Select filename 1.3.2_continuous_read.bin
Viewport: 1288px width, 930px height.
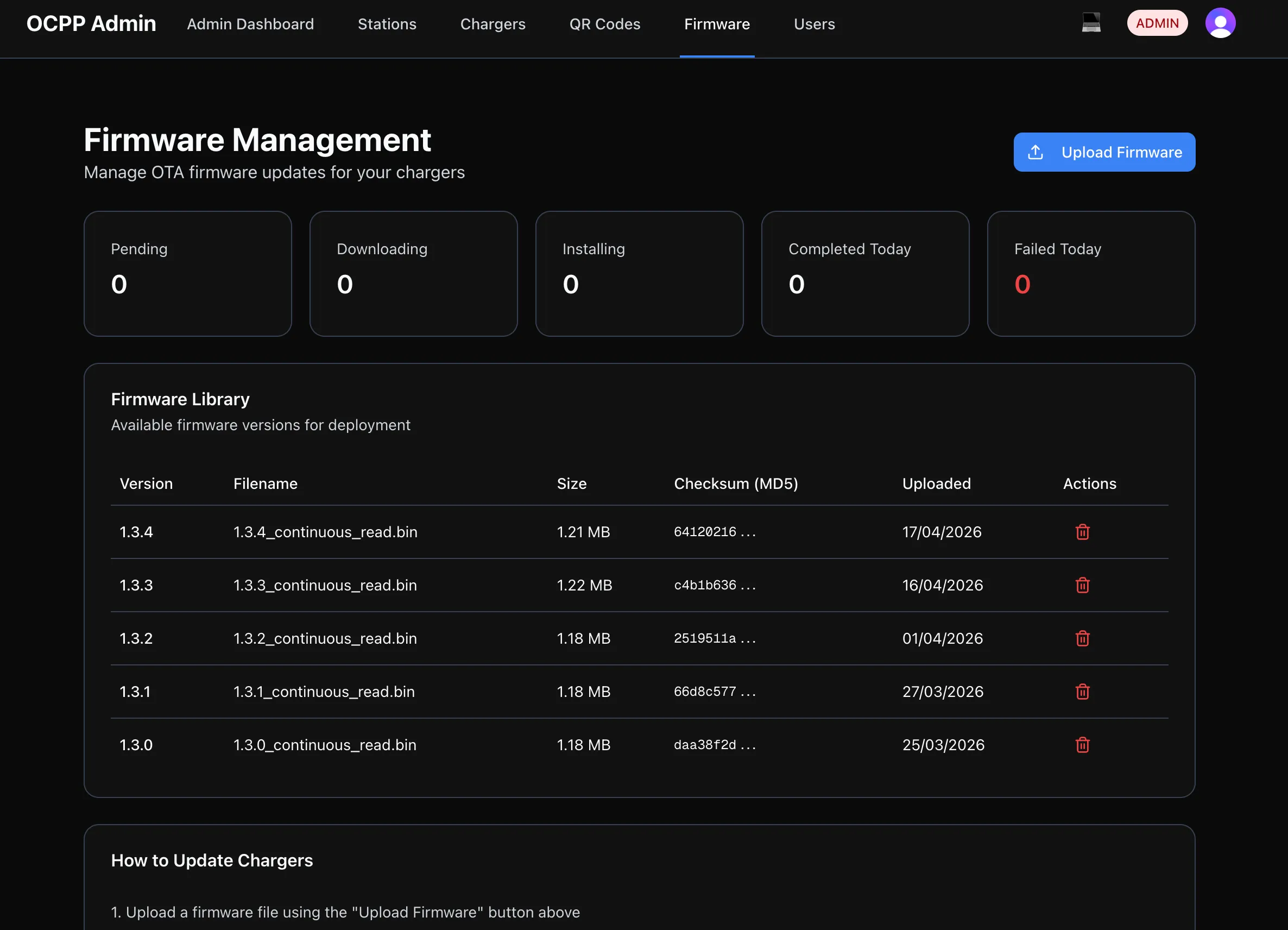[325, 638]
